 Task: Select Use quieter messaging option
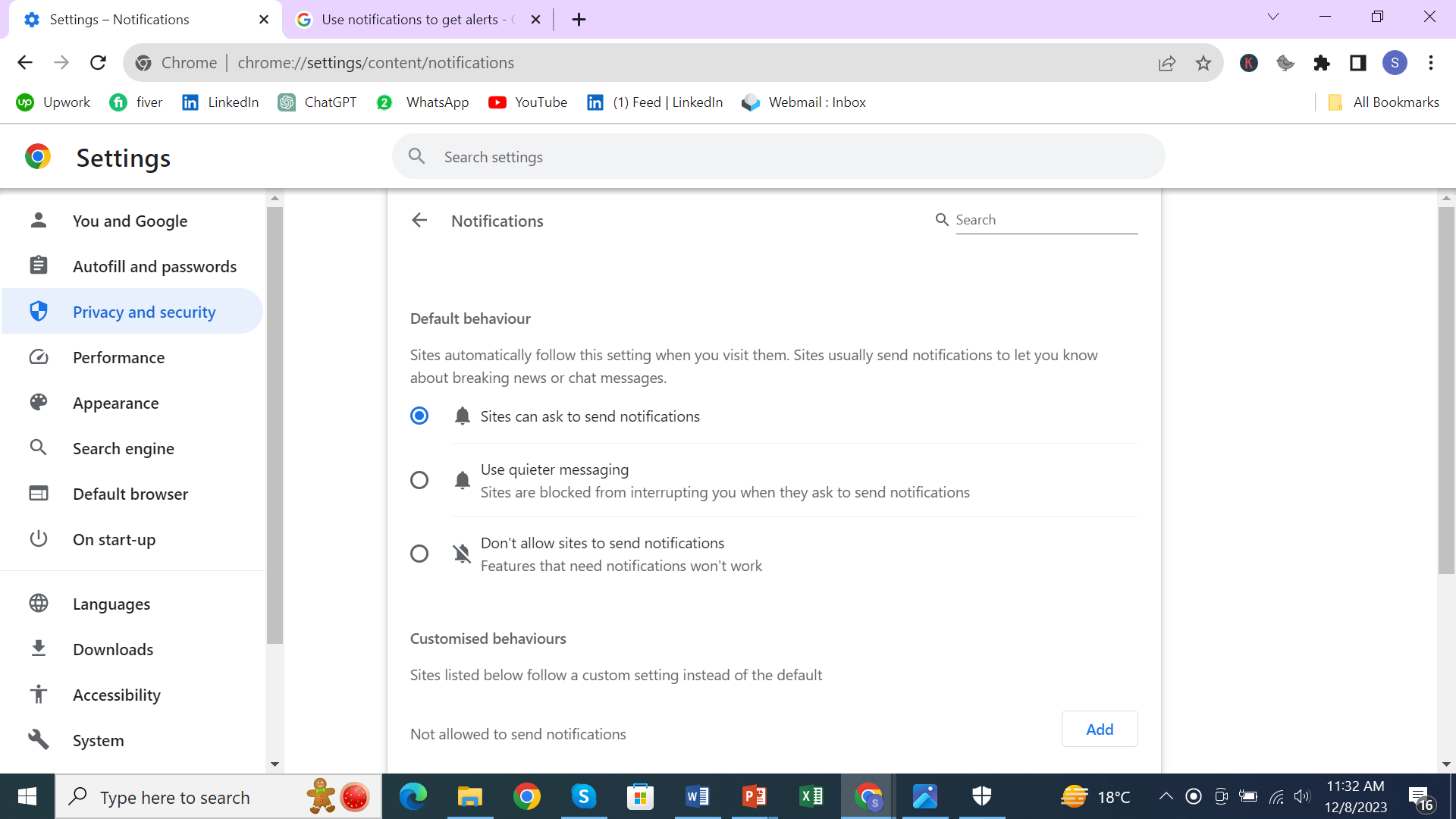click(419, 481)
